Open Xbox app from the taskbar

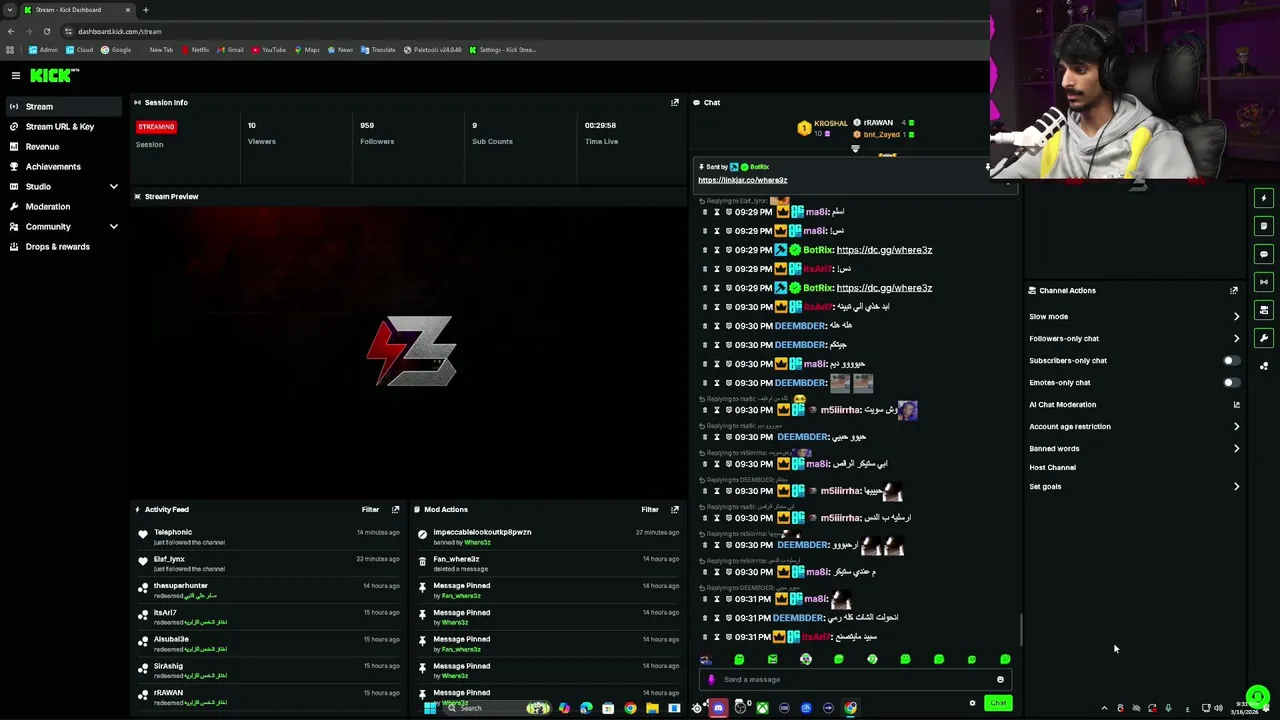coord(762,708)
